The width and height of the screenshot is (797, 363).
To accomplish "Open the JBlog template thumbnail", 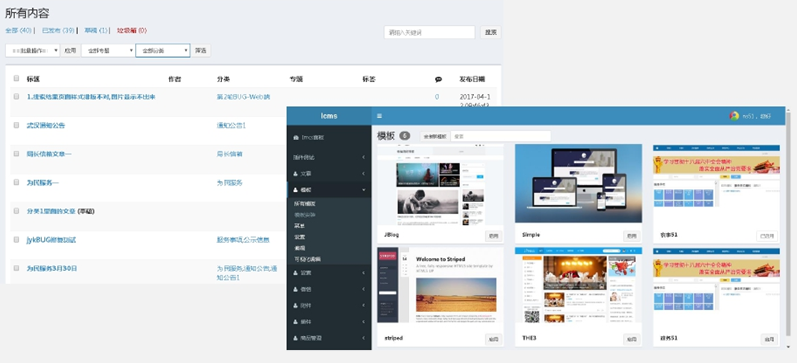I will 440,185.
